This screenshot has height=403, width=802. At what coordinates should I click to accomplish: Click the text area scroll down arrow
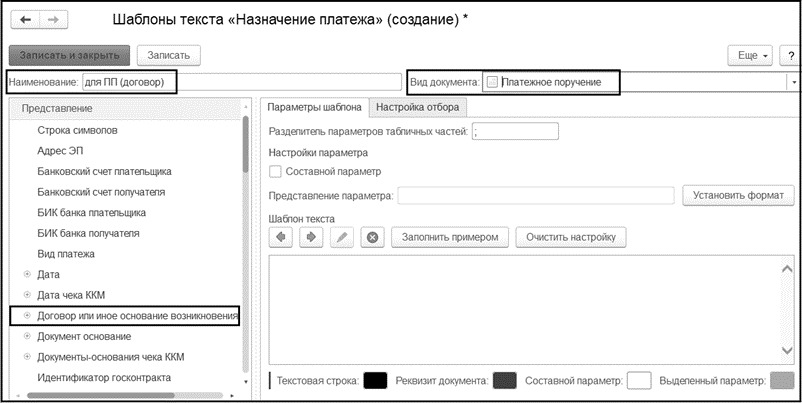pos(788,350)
